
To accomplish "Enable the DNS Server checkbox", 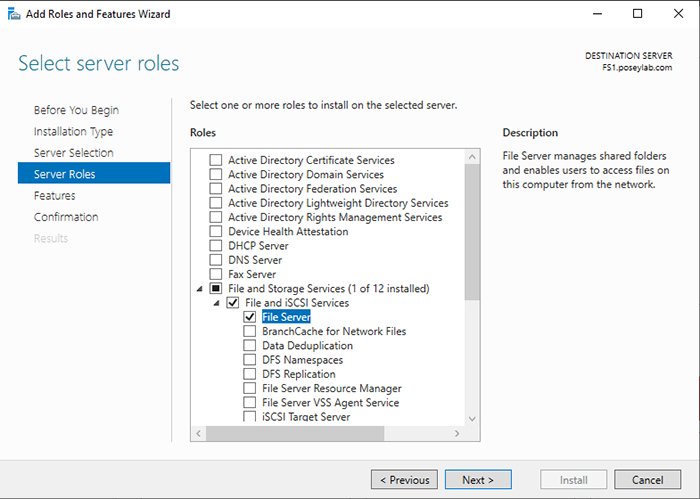I will (215, 260).
